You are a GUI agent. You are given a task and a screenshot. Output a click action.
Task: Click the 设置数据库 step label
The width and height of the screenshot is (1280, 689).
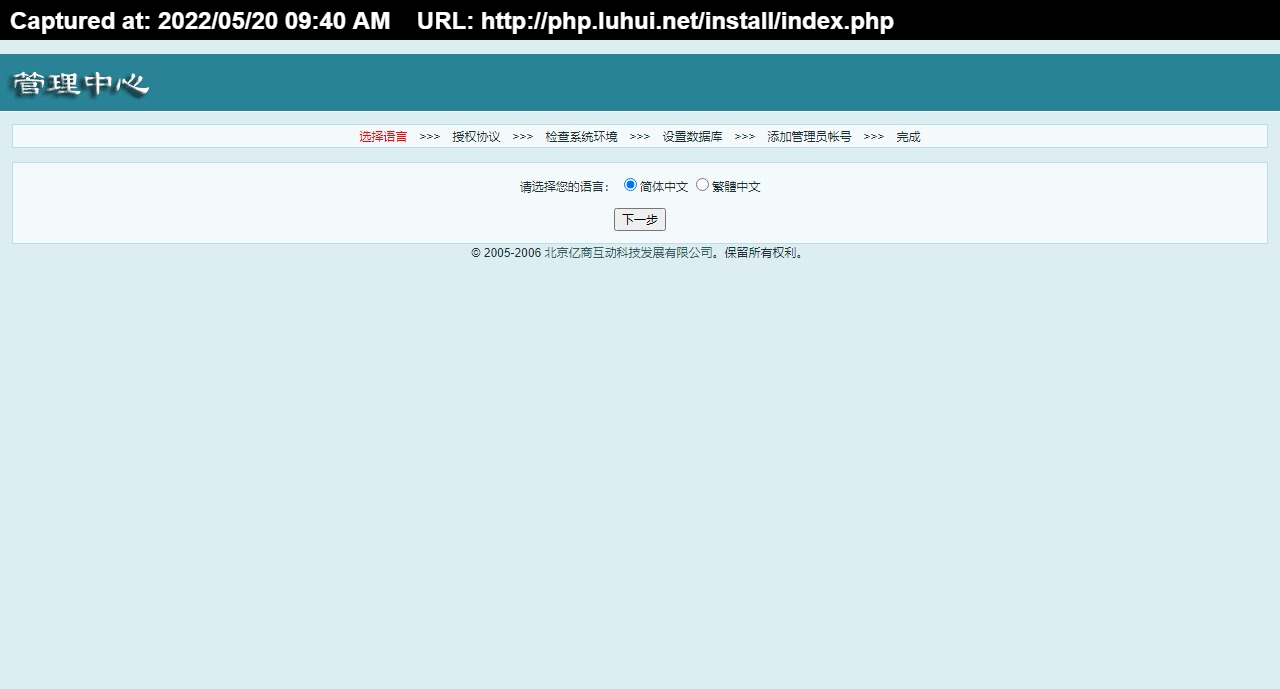coord(692,137)
